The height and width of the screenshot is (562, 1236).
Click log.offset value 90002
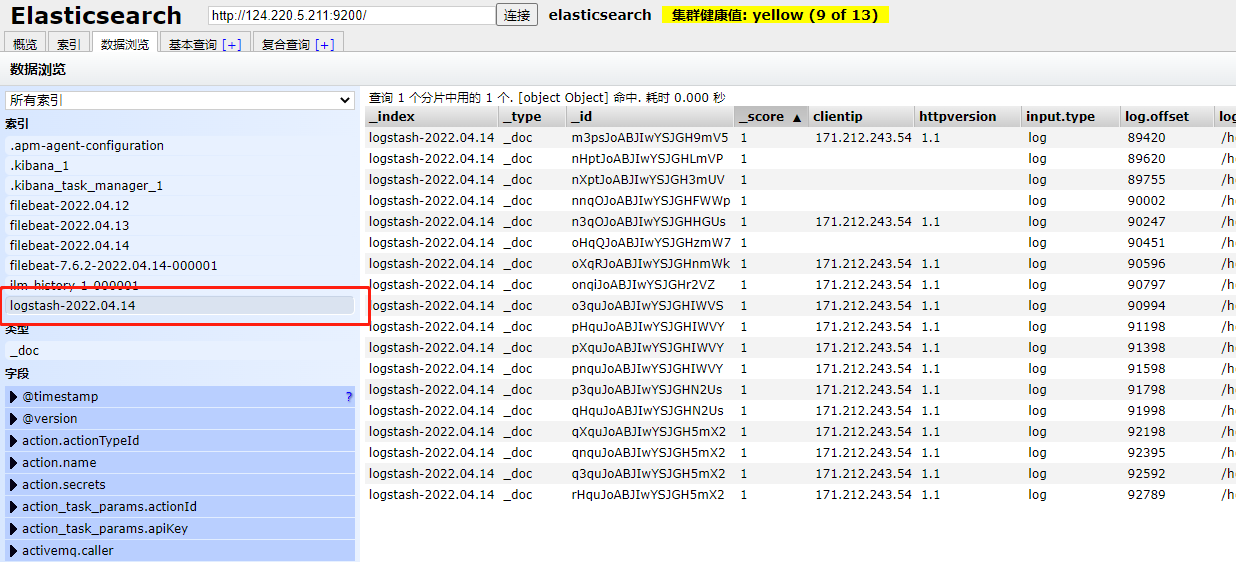(x=1146, y=201)
